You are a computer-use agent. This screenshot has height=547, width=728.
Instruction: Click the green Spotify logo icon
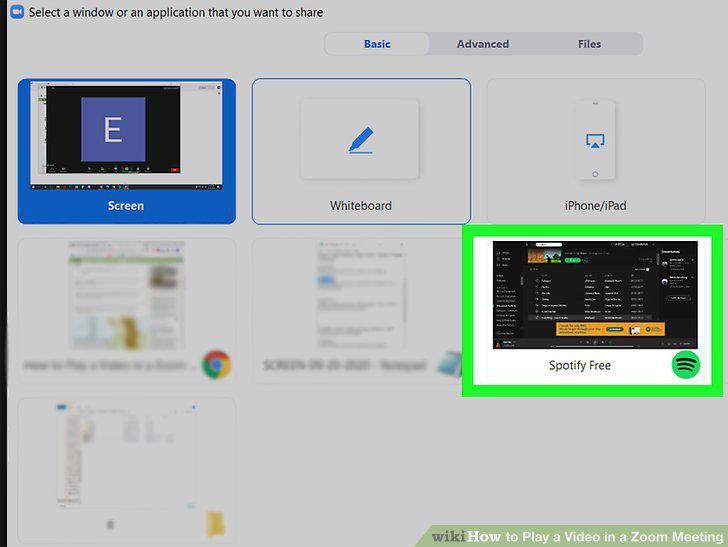coord(685,365)
